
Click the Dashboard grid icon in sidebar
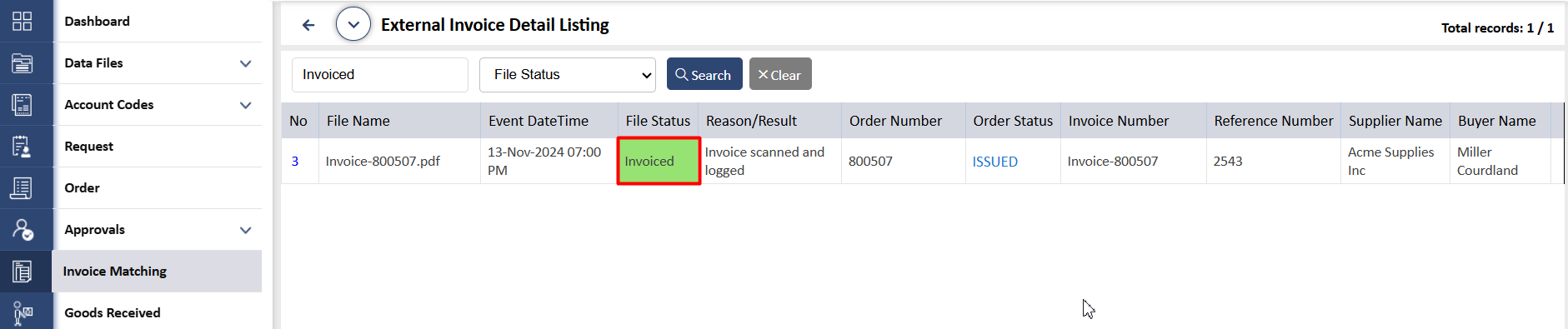point(23,21)
